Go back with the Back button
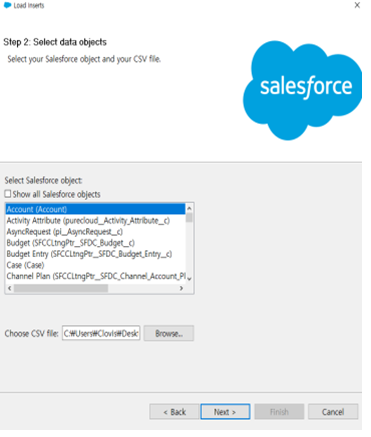Screen dimensions: 371x437 [174, 412]
